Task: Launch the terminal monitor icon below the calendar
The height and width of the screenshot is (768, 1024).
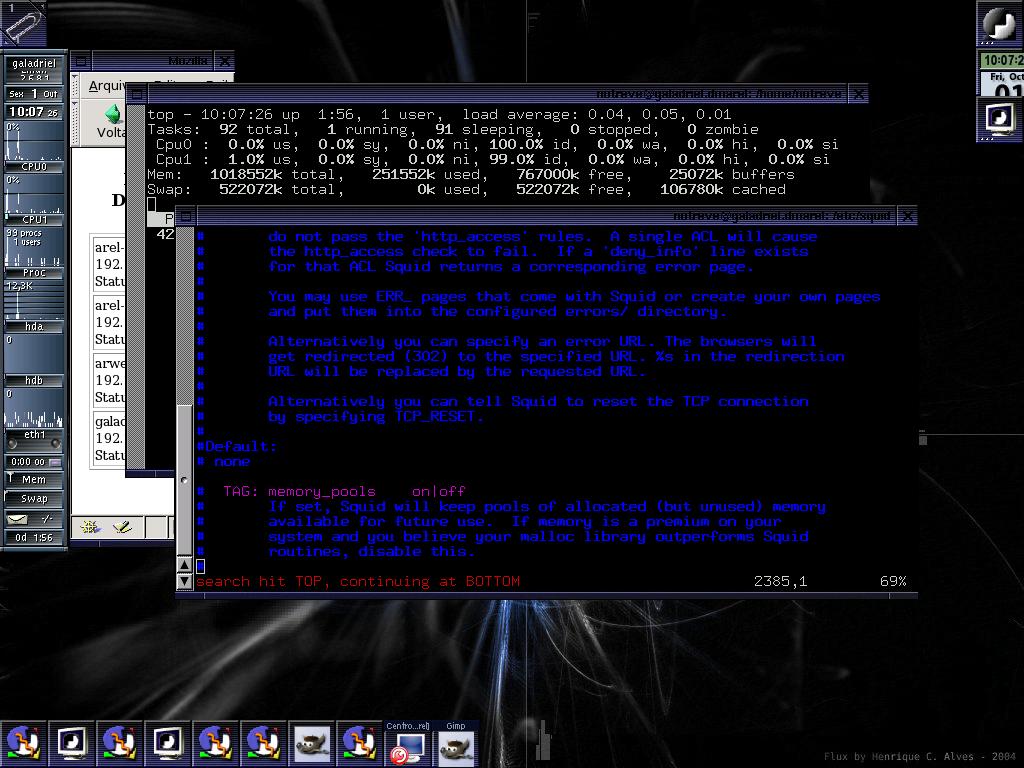Action: [x=1000, y=120]
